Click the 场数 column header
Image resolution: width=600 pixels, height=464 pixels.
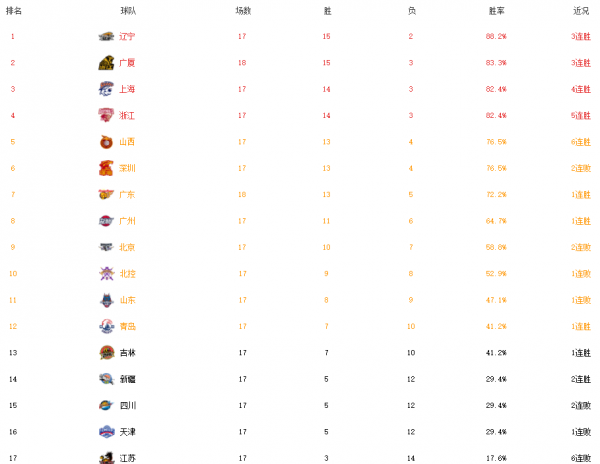coord(243,10)
